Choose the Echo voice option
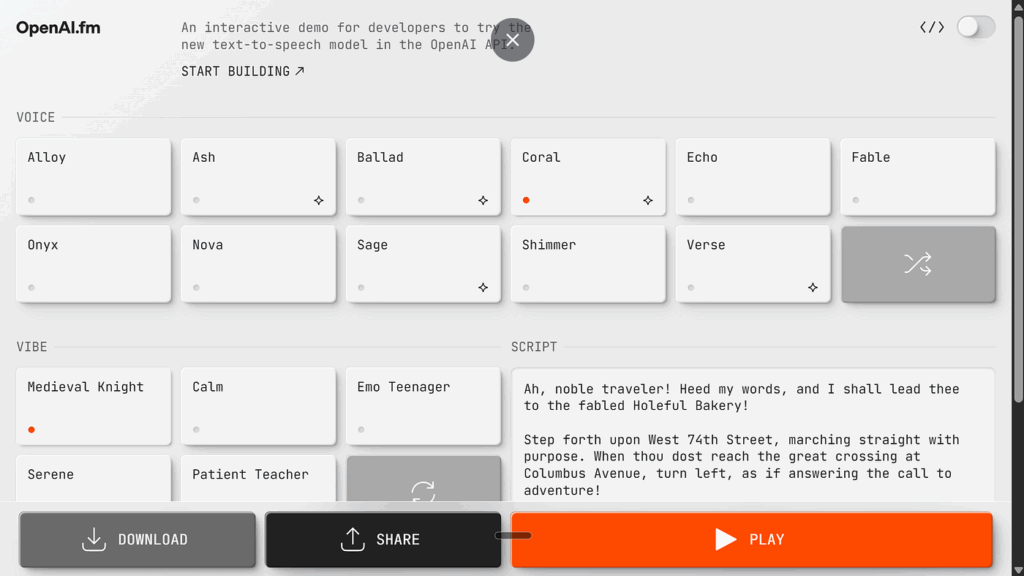Screen dimensions: 1024x576 [752, 176]
